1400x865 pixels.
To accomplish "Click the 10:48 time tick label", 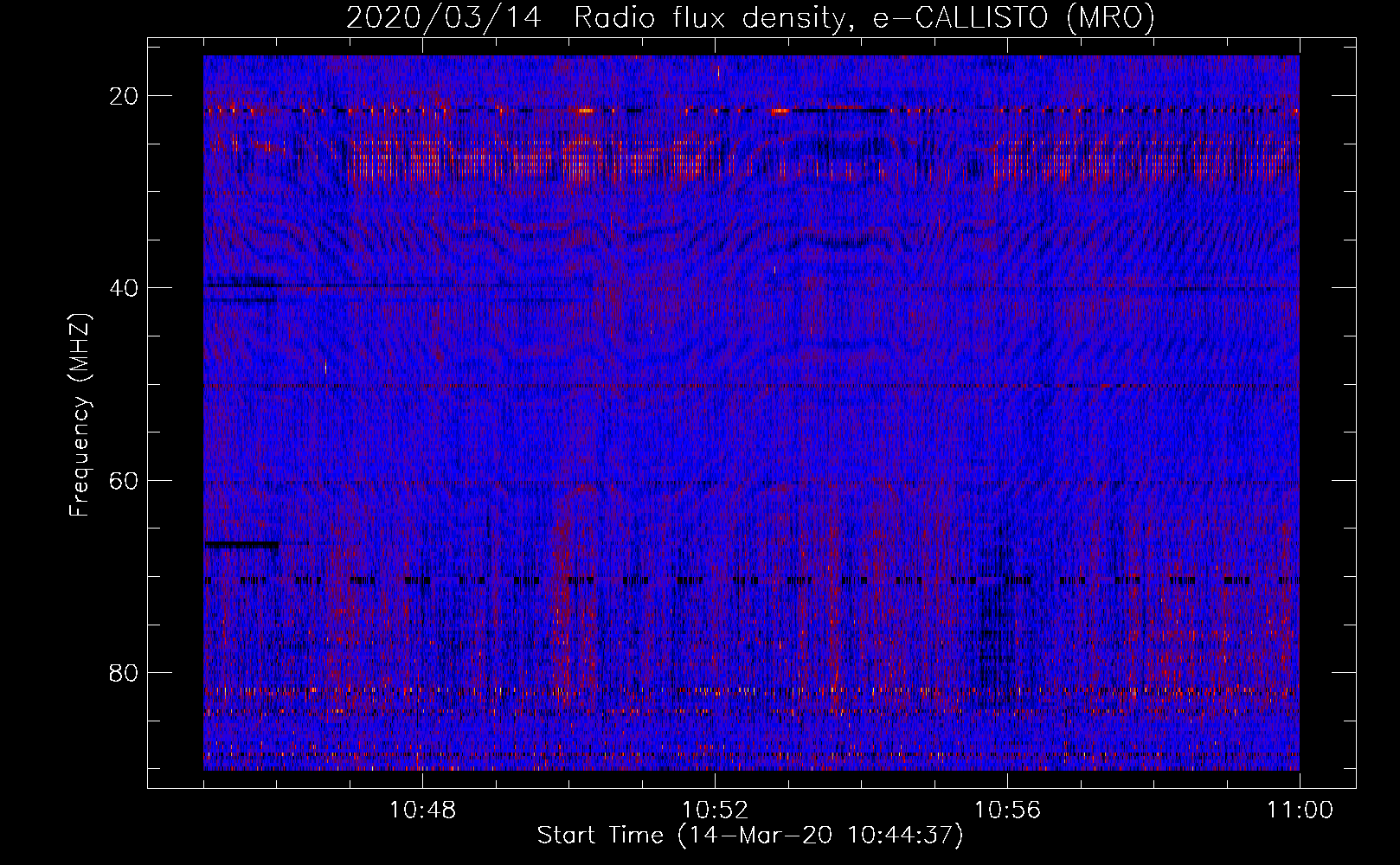I will (x=422, y=811).
